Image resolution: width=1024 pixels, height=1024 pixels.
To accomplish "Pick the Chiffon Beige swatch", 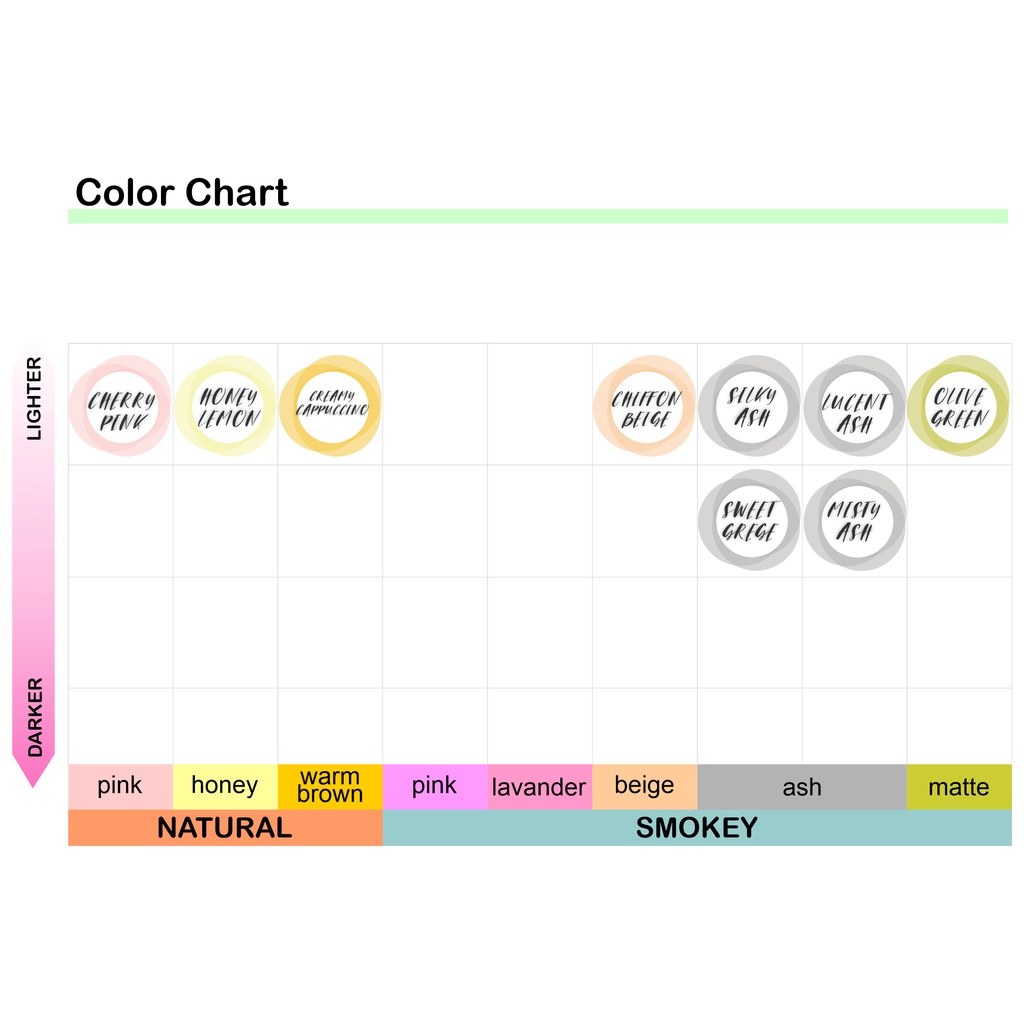I will (645, 407).
